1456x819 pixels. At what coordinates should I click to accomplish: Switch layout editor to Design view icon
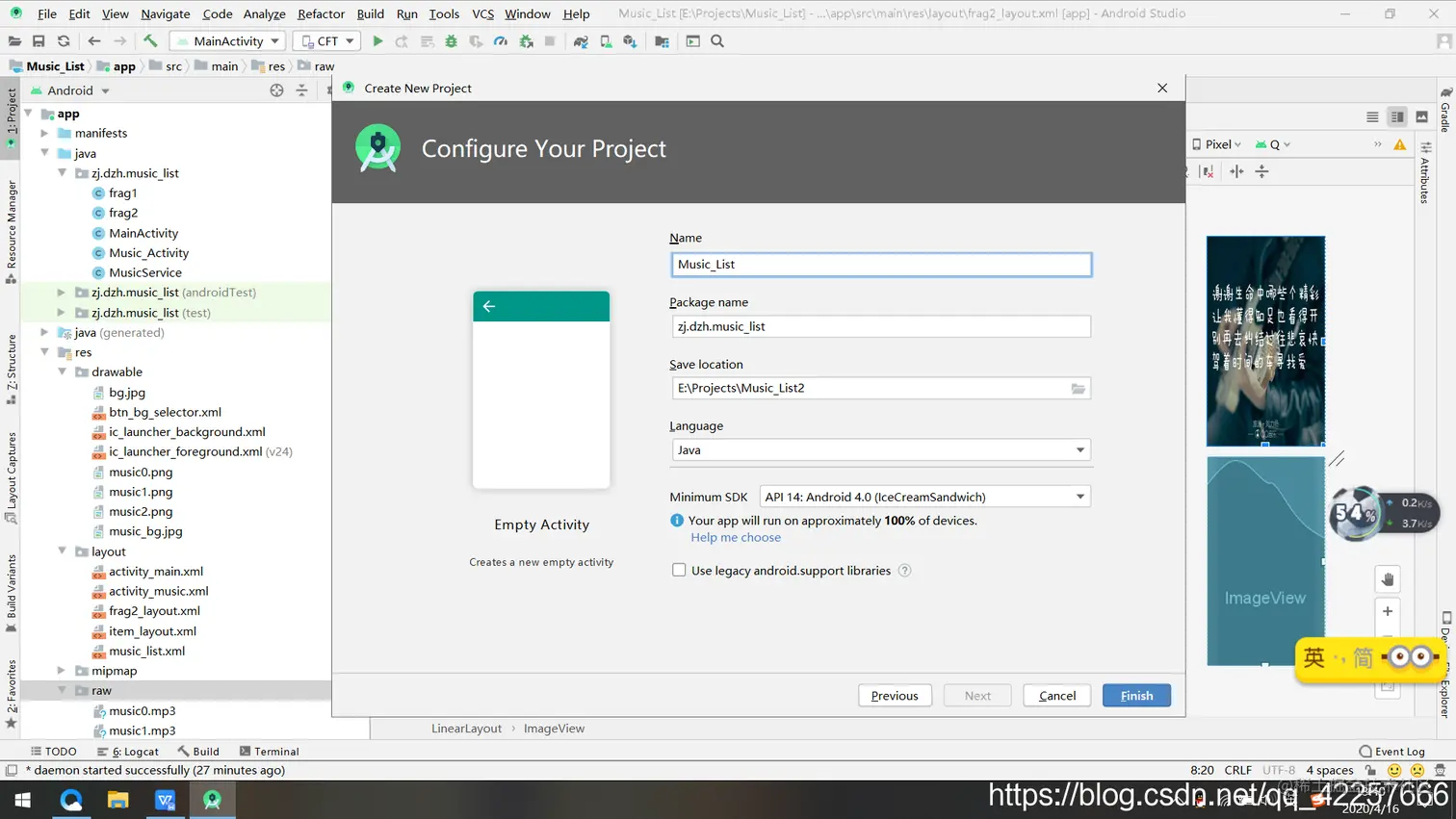coord(1421,116)
